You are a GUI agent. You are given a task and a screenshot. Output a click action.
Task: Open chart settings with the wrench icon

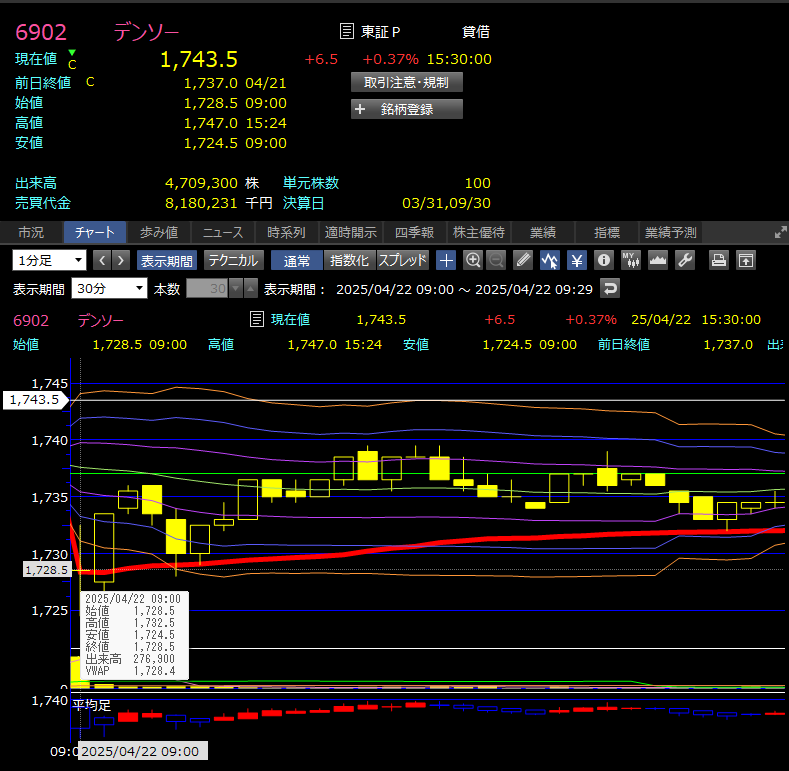(x=685, y=260)
